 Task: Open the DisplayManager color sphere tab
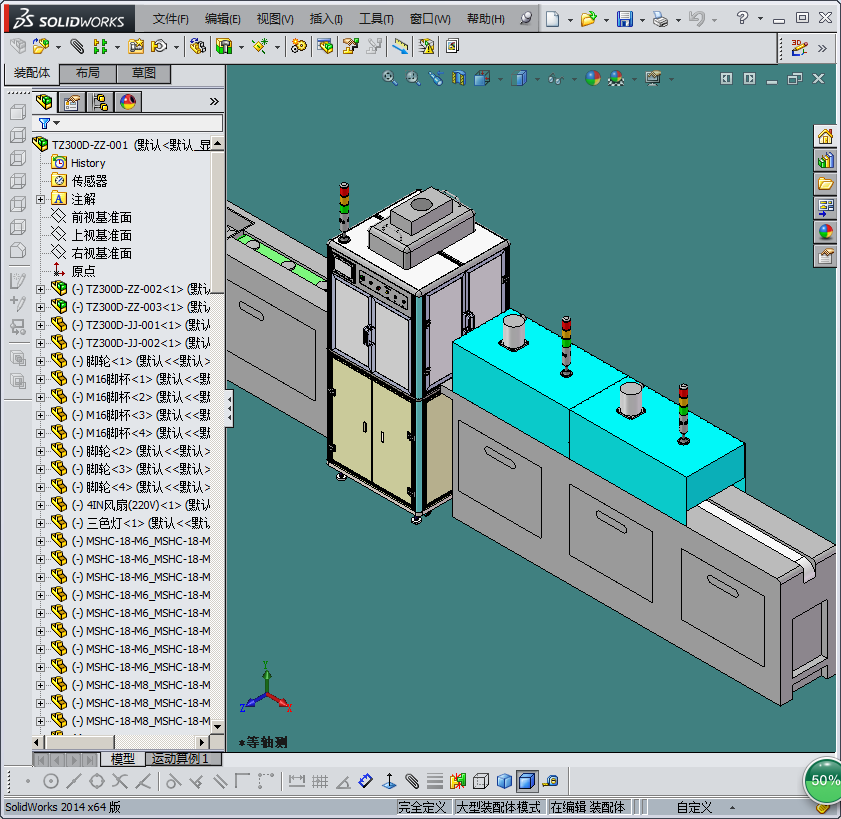click(128, 102)
